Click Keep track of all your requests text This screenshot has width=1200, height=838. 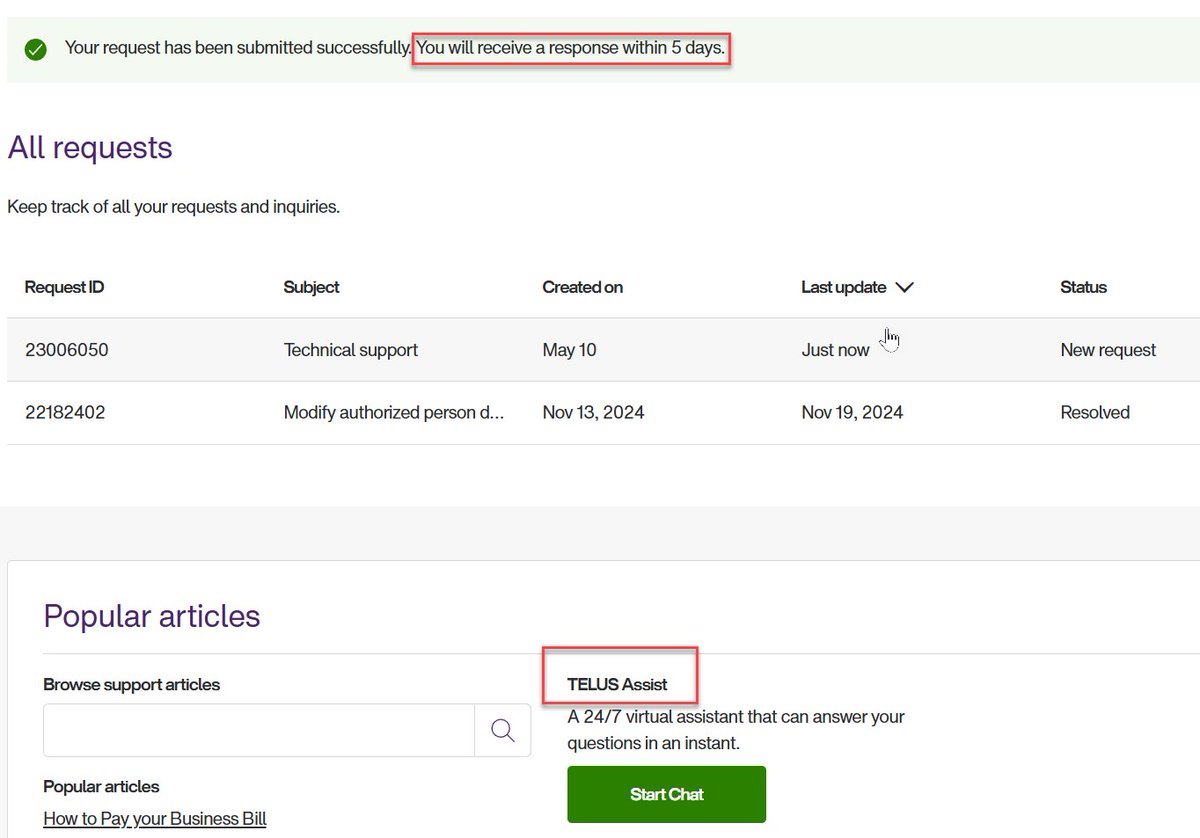[174, 208]
